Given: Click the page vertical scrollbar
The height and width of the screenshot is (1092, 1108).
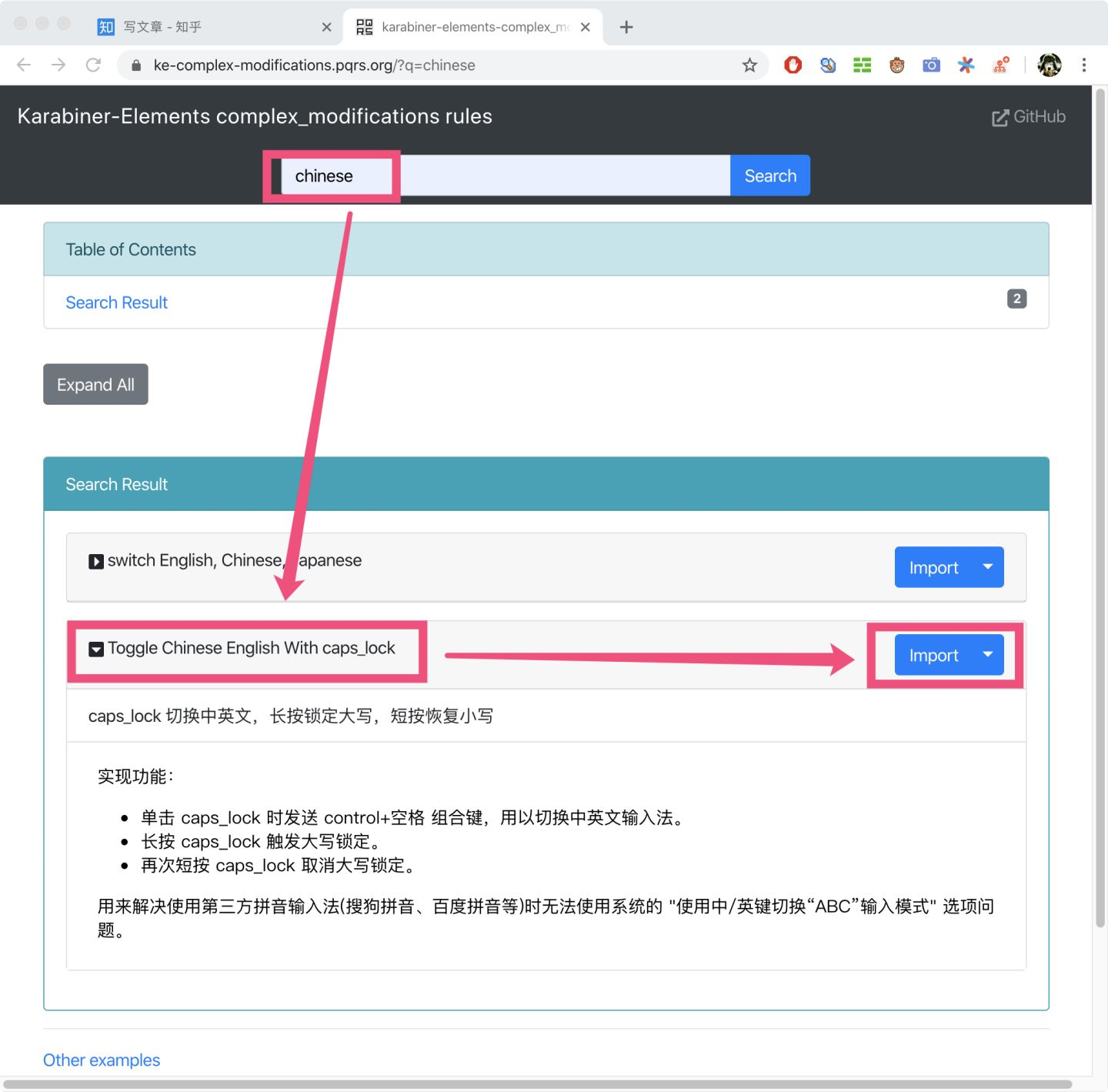Looking at the screenshot, I should (1100, 508).
